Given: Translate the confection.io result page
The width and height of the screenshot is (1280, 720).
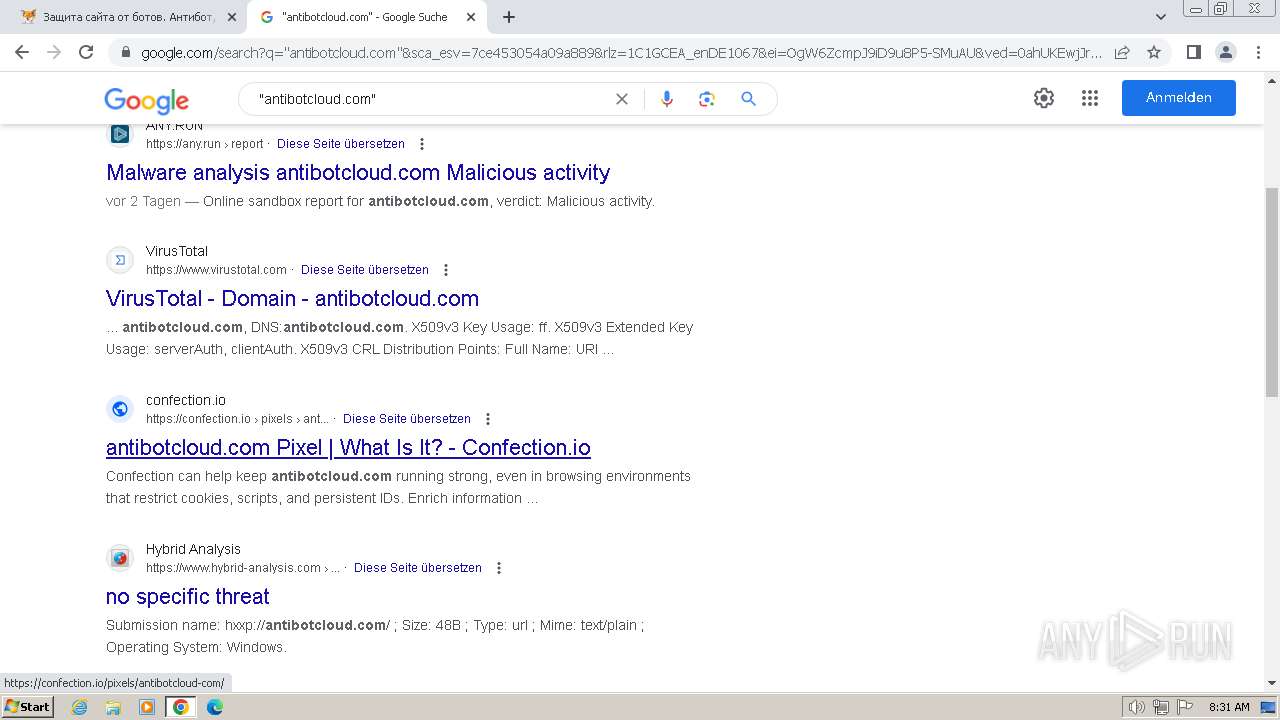Looking at the screenshot, I should (407, 419).
